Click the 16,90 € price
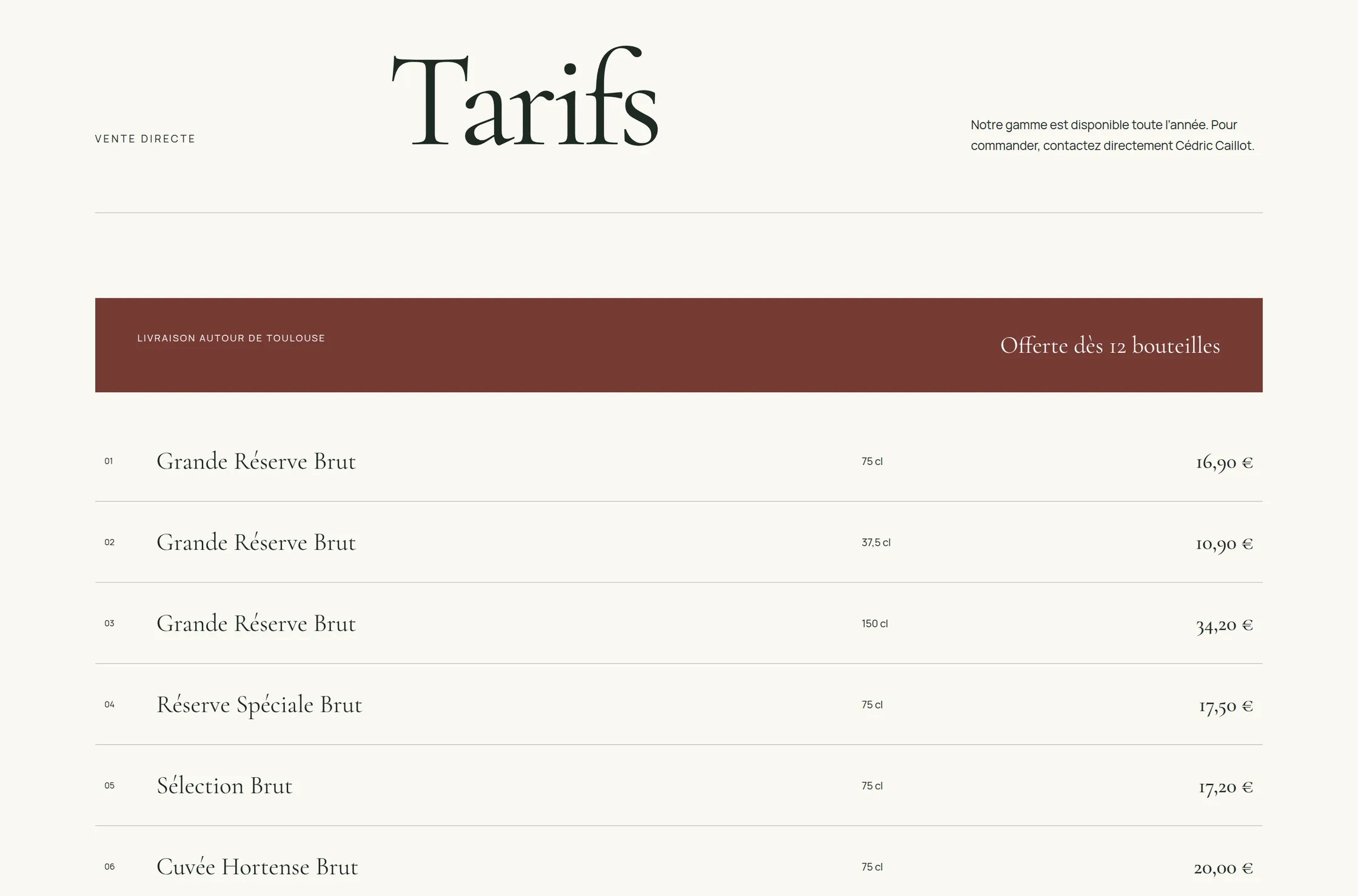Image resolution: width=1358 pixels, height=896 pixels. tap(1224, 463)
